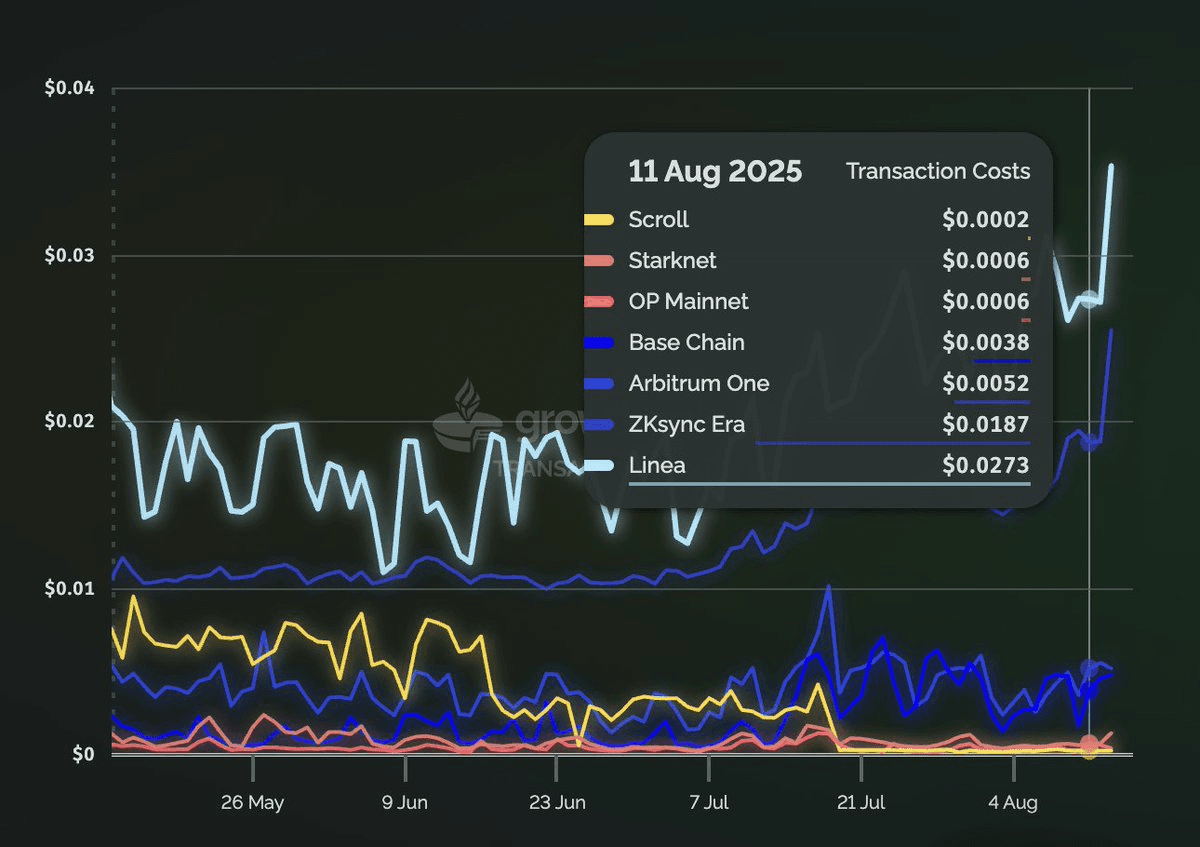Click the $0.02 y-axis label
Viewport: 1200px width, 847px height.
69,421
